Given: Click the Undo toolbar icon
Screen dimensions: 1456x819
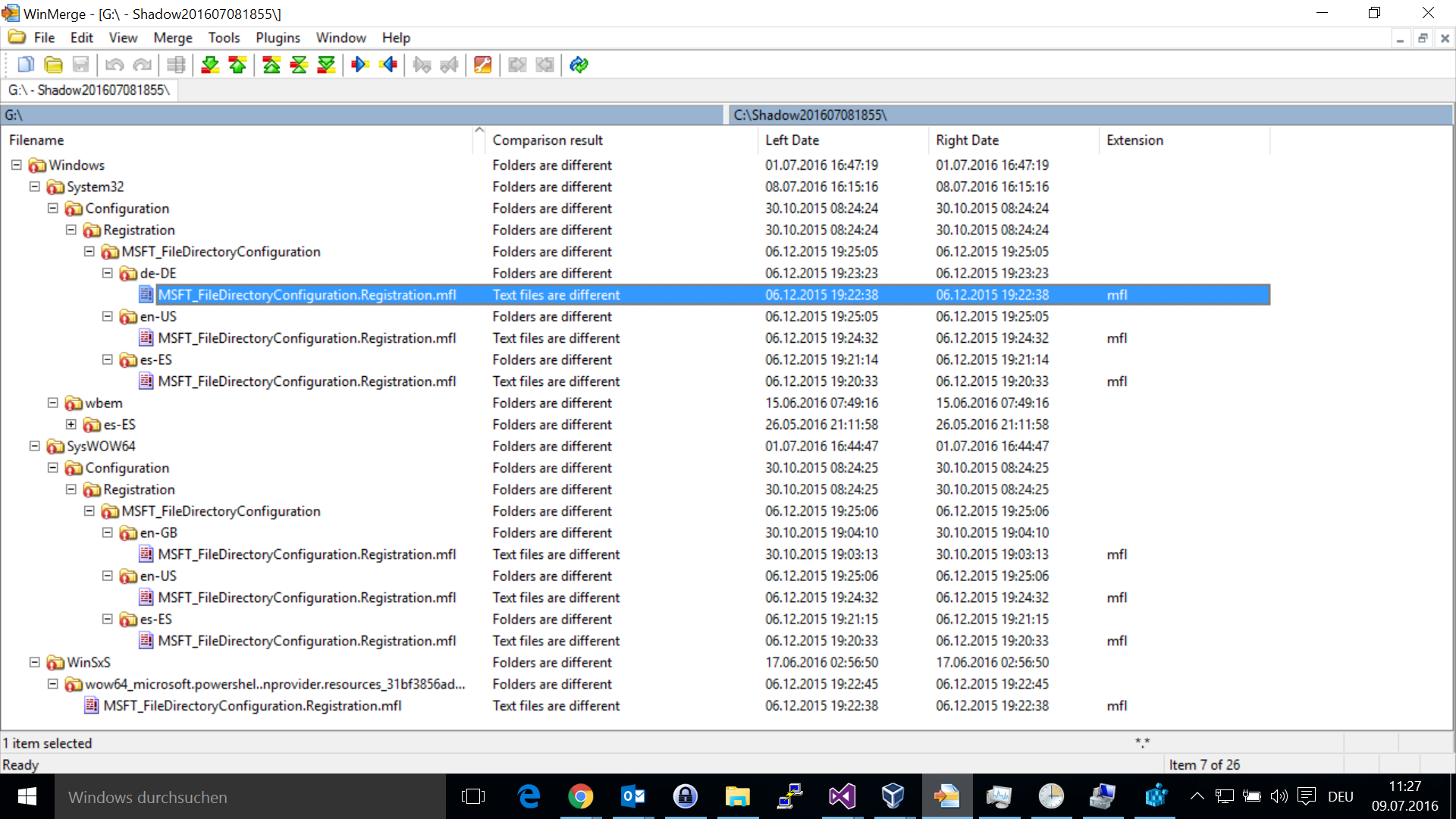Looking at the screenshot, I should click(x=115, y=65).
